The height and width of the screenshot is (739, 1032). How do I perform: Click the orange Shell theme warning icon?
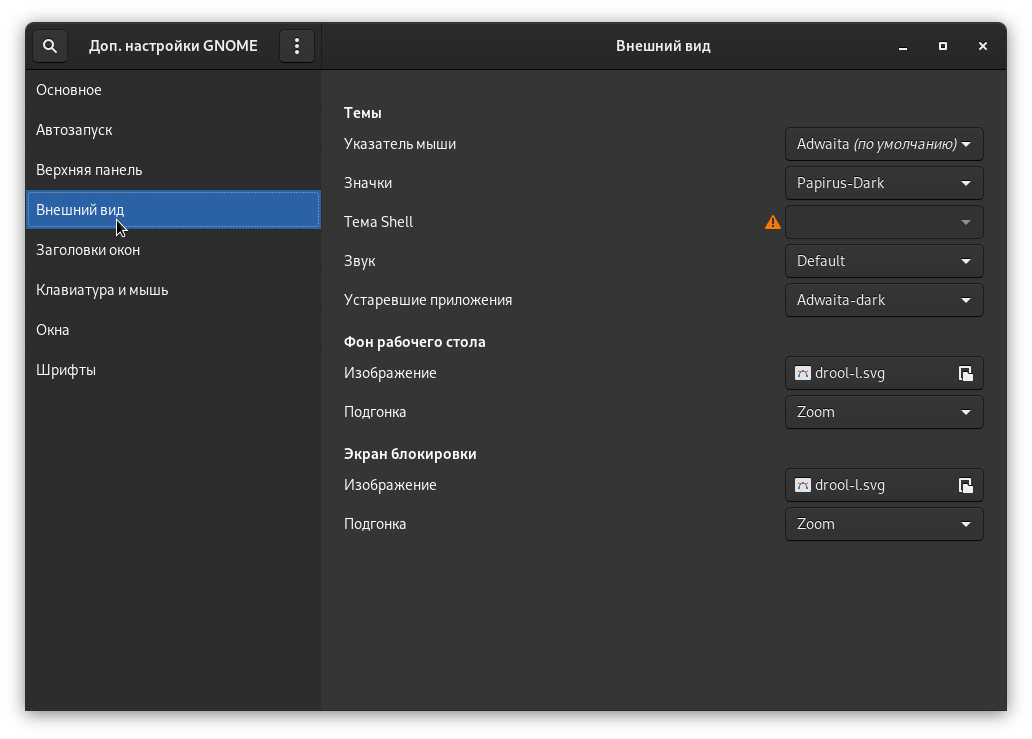pyautogui.click(x=773, y=222)
